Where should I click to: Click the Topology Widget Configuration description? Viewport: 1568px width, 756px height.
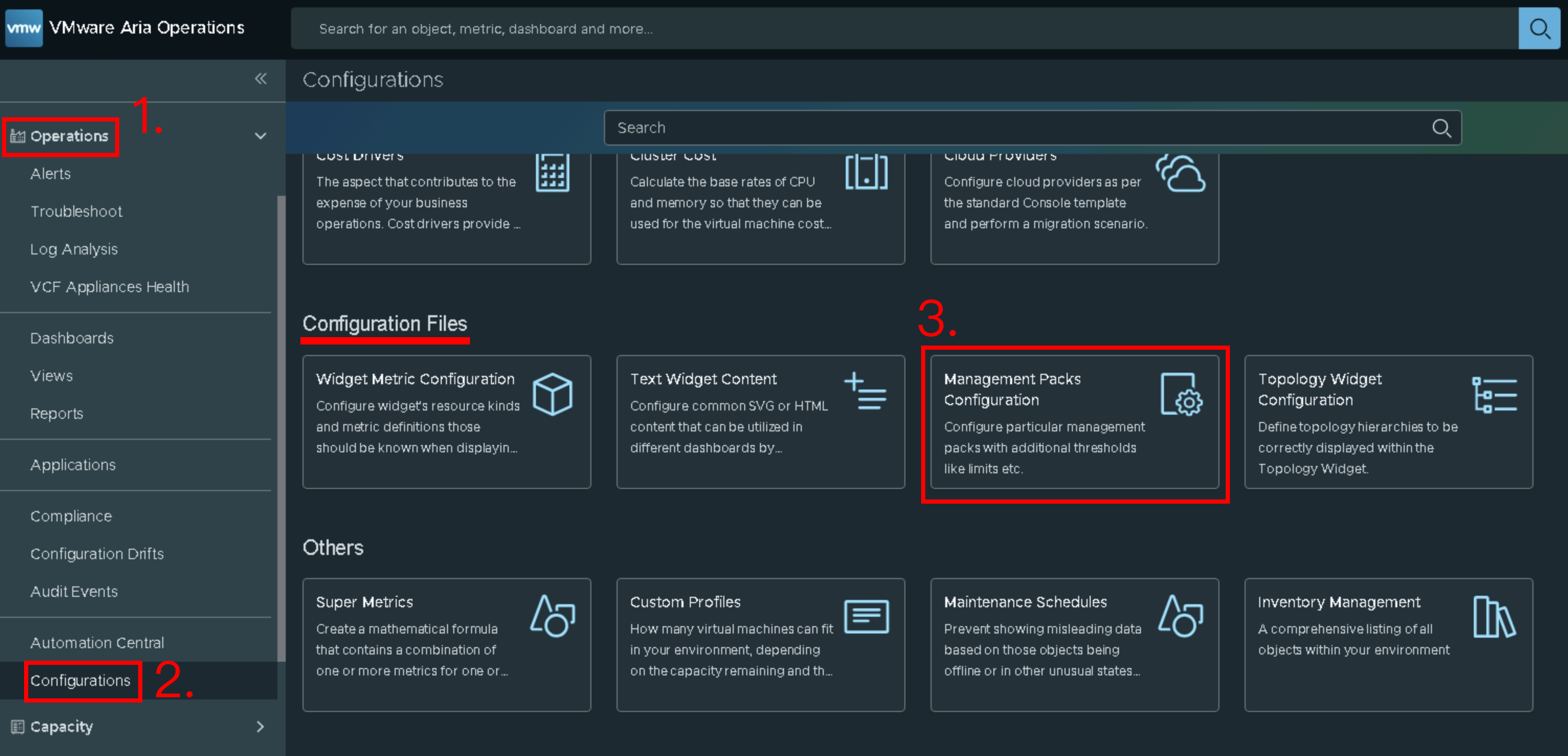click(x=1358, y=448)
